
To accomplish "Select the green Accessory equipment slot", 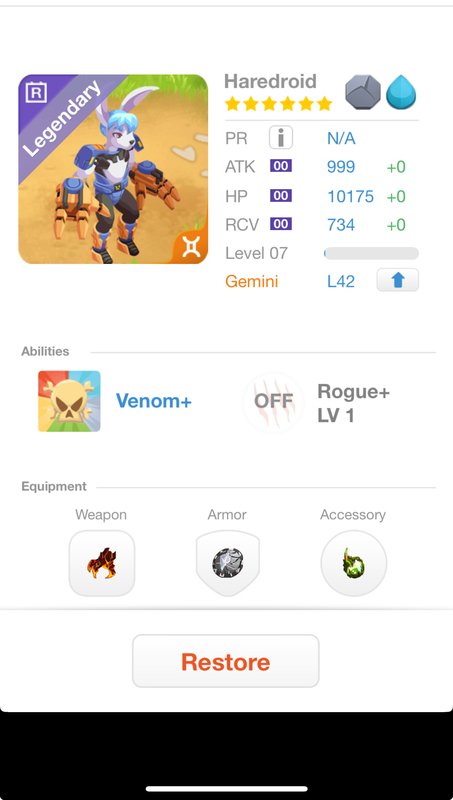I will pyautogui.click(x=354, y=563).
